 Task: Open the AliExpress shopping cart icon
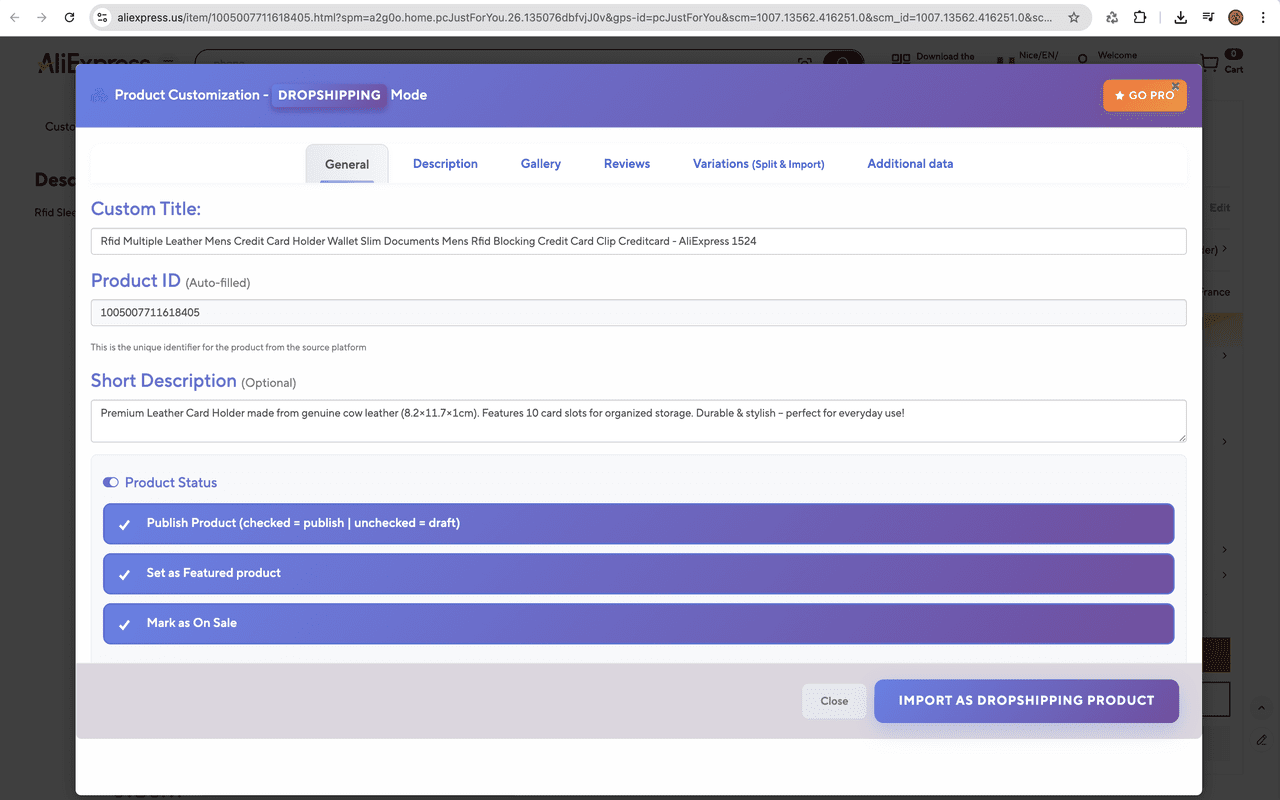pyautogui.click(x=1210, y=62)
